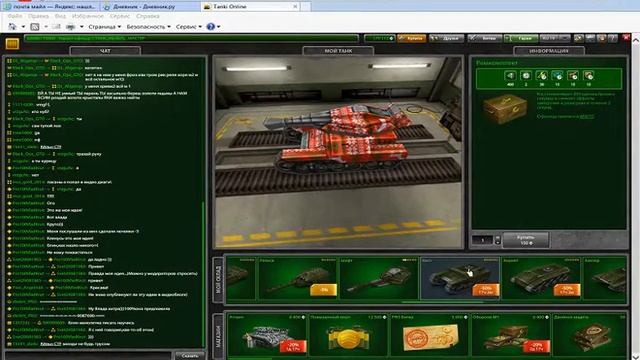
Task: Click the kit icon labeled 30
Action: click(542, 76)
